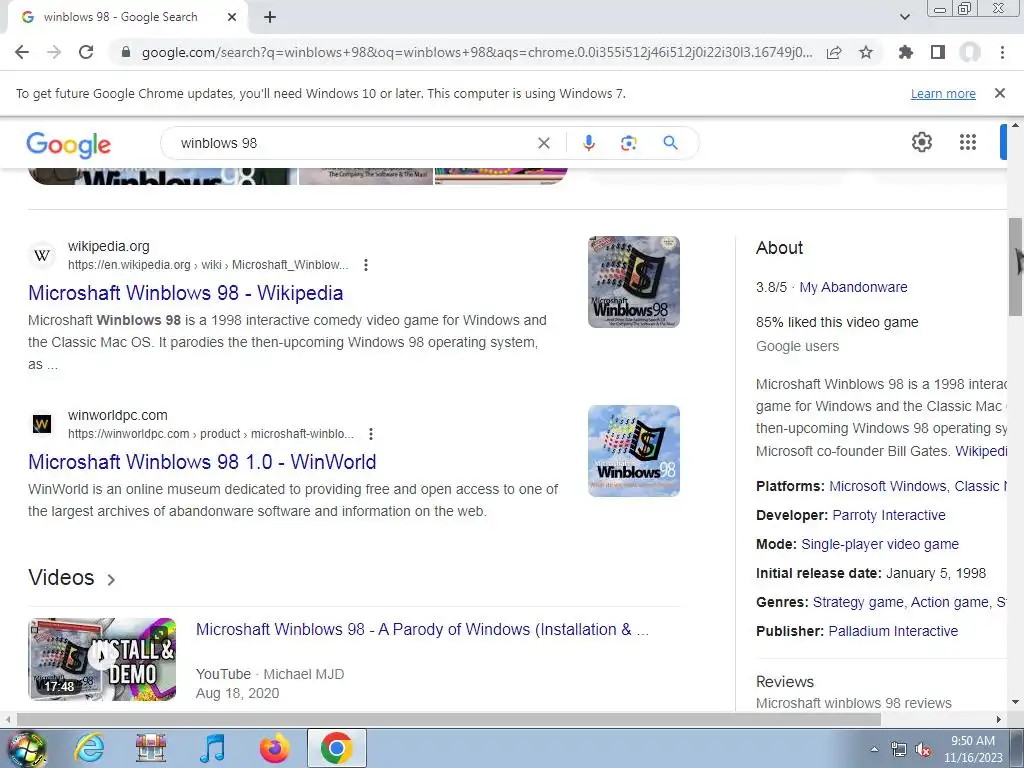Image resolution: width=1024 pixels, height=768 pixels.
Task: Open the Microsoft Windows platform link
Action: click(x=887, y=487)
